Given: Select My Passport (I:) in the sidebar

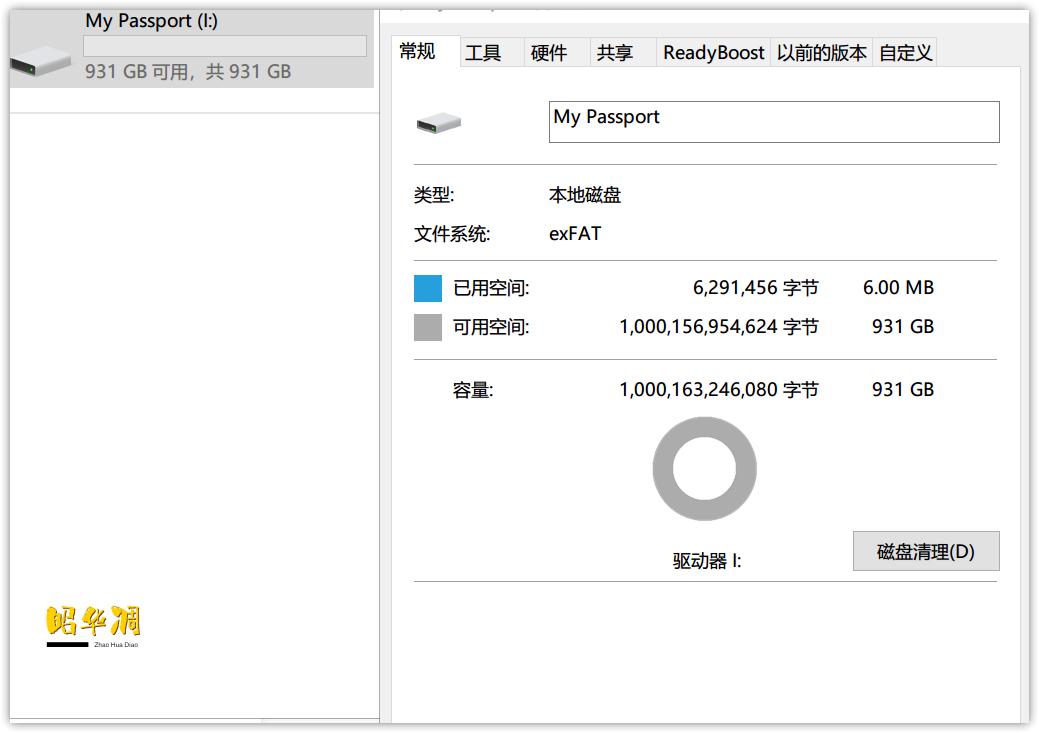Looking at the screenshot, I should [152, 19].
